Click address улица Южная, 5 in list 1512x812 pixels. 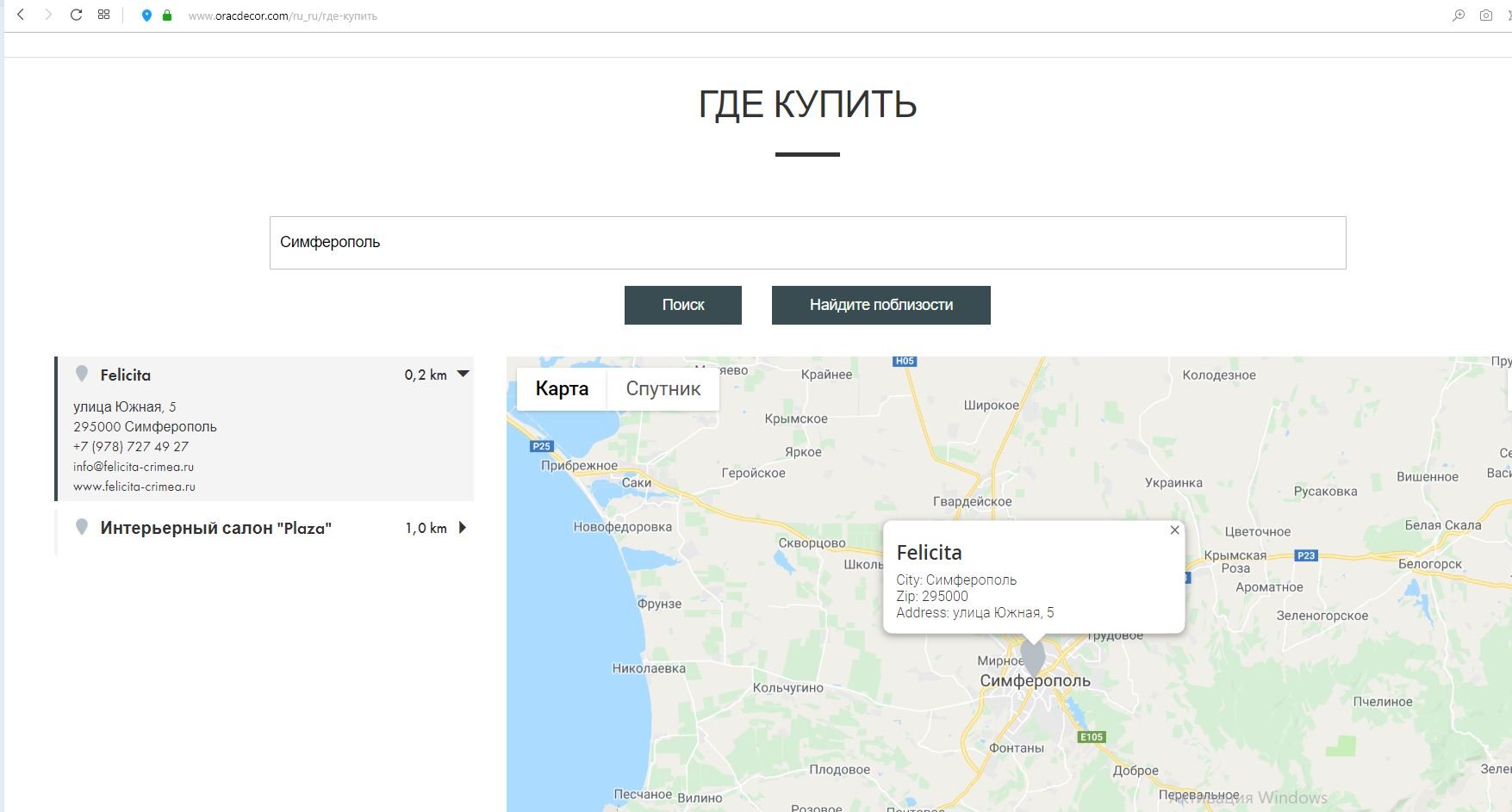tap(125, 406)
